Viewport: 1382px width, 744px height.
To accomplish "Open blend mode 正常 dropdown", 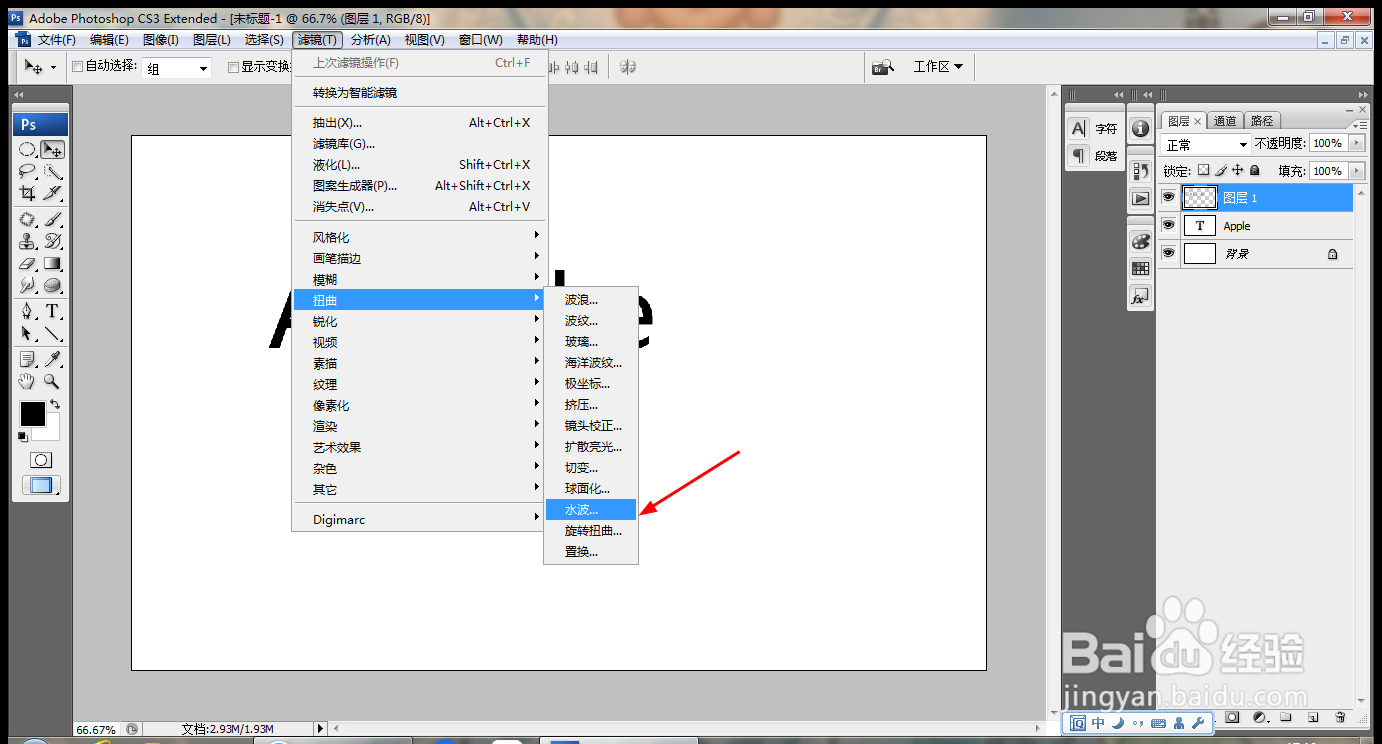I will (1207, 145).
